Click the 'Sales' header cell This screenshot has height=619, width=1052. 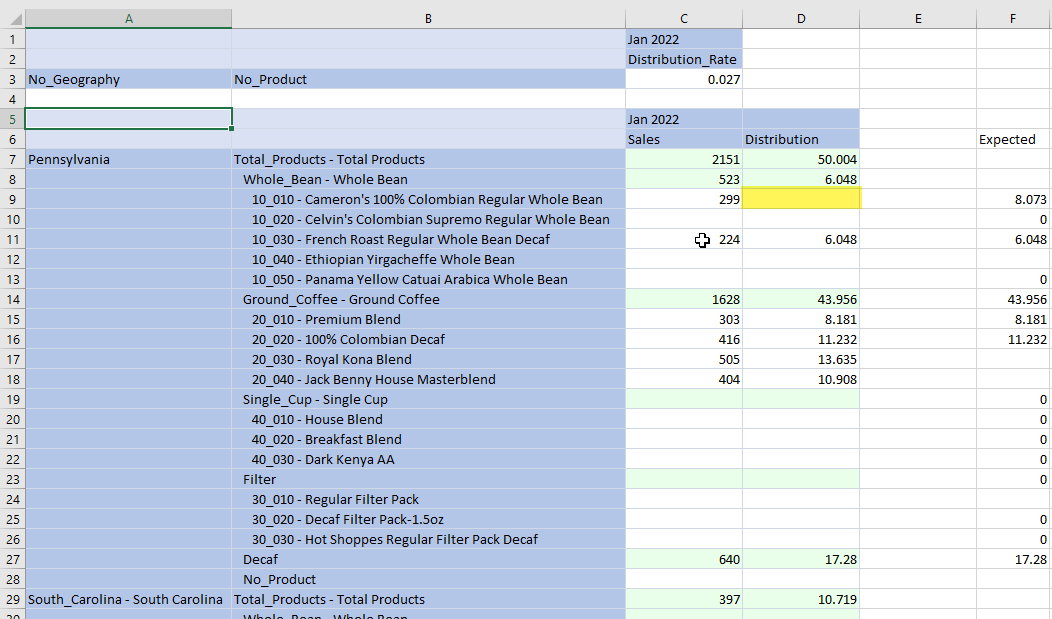pos(684,139)
